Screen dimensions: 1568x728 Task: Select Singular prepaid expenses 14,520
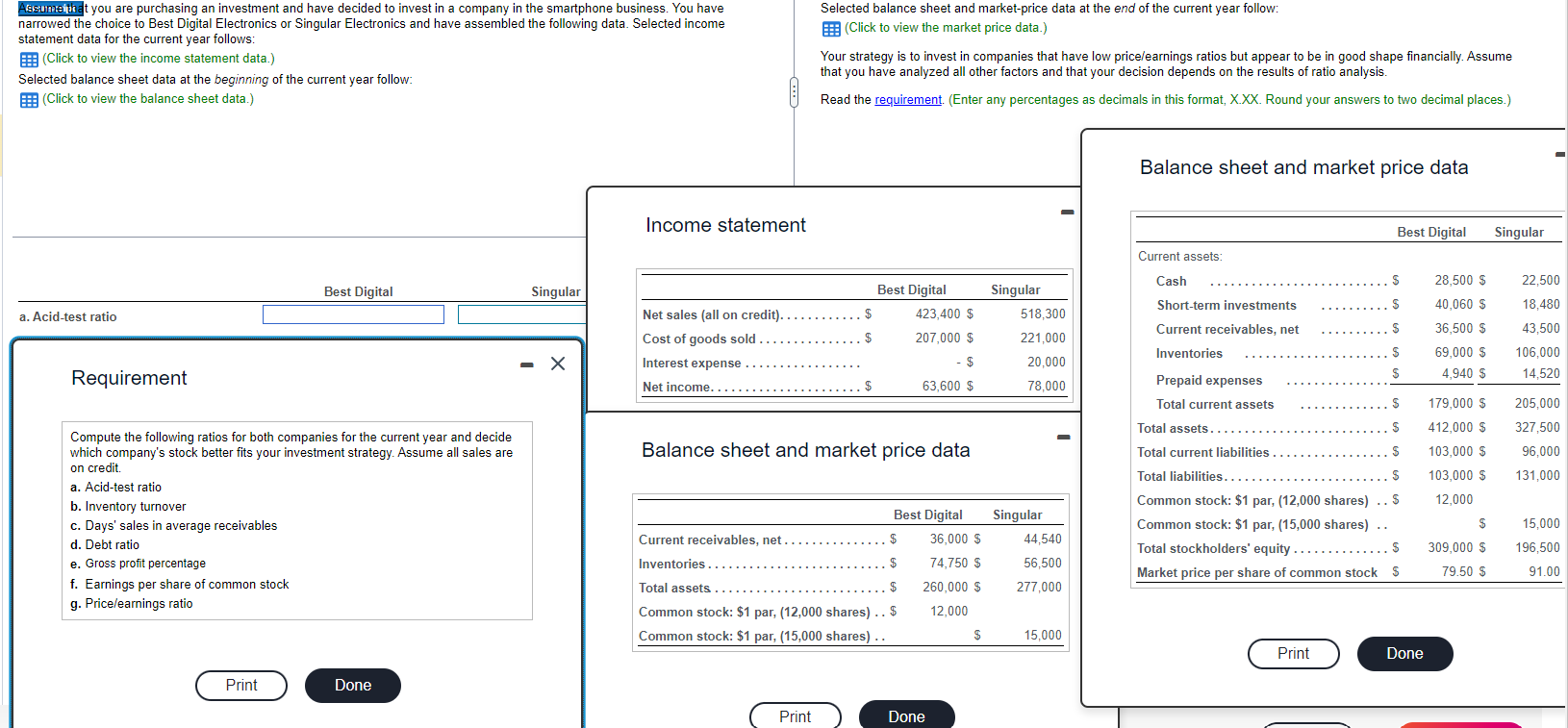coord(1541,374)
